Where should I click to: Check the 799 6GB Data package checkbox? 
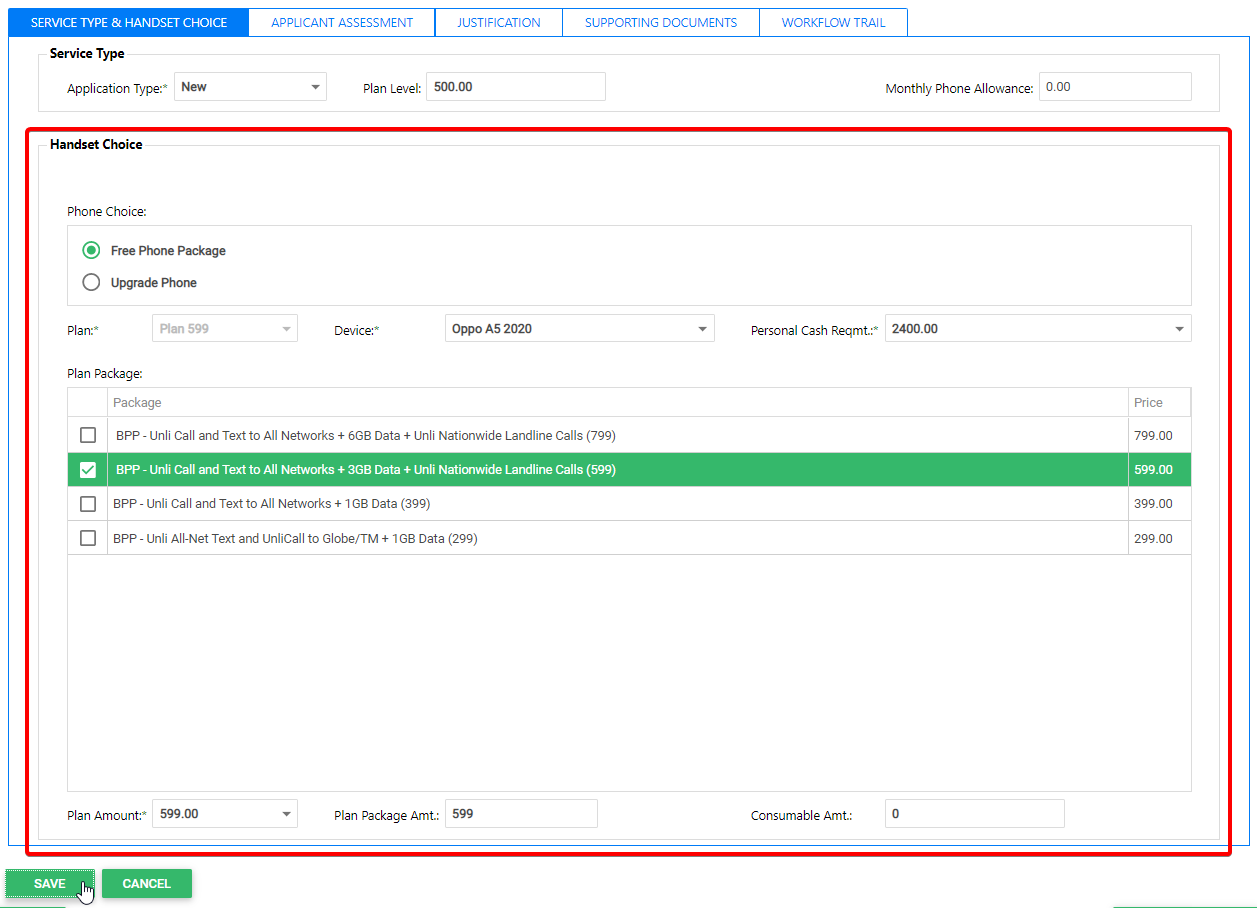click(x=88, y=435)
